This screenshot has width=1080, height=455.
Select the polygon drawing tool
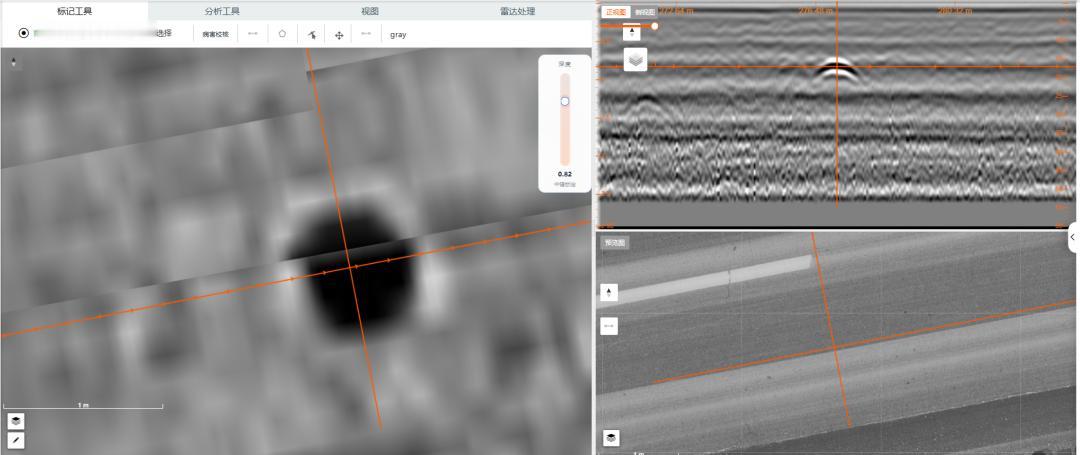click(282, 34)
